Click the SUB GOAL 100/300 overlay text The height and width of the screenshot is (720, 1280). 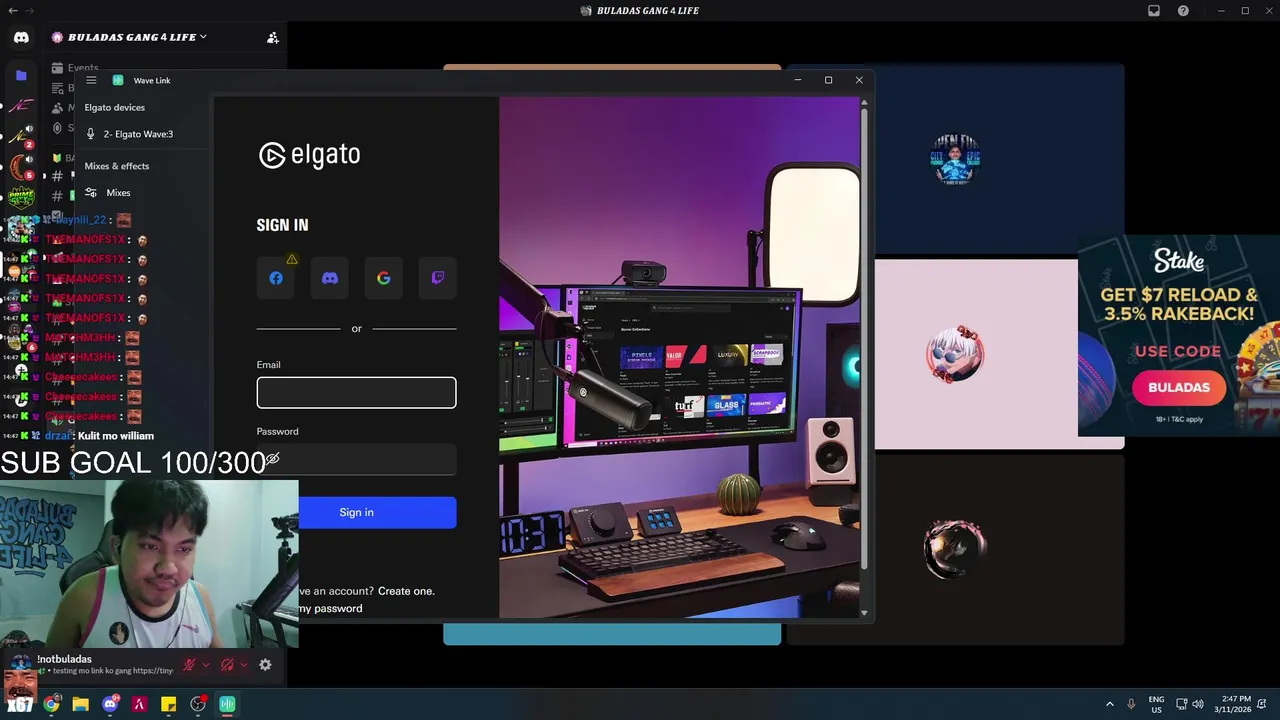[133, 462]
